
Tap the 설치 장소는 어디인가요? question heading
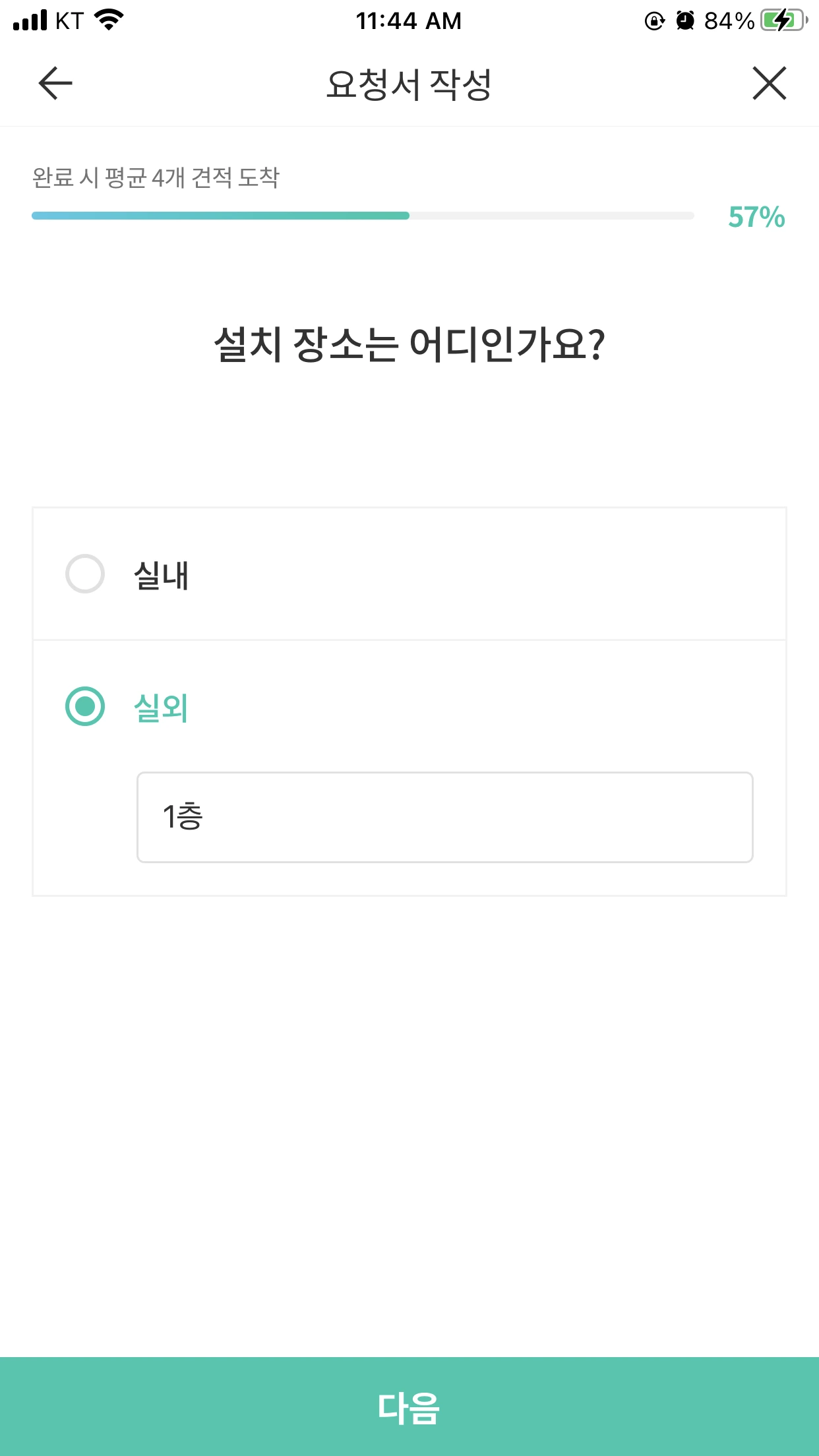(409, 344)
